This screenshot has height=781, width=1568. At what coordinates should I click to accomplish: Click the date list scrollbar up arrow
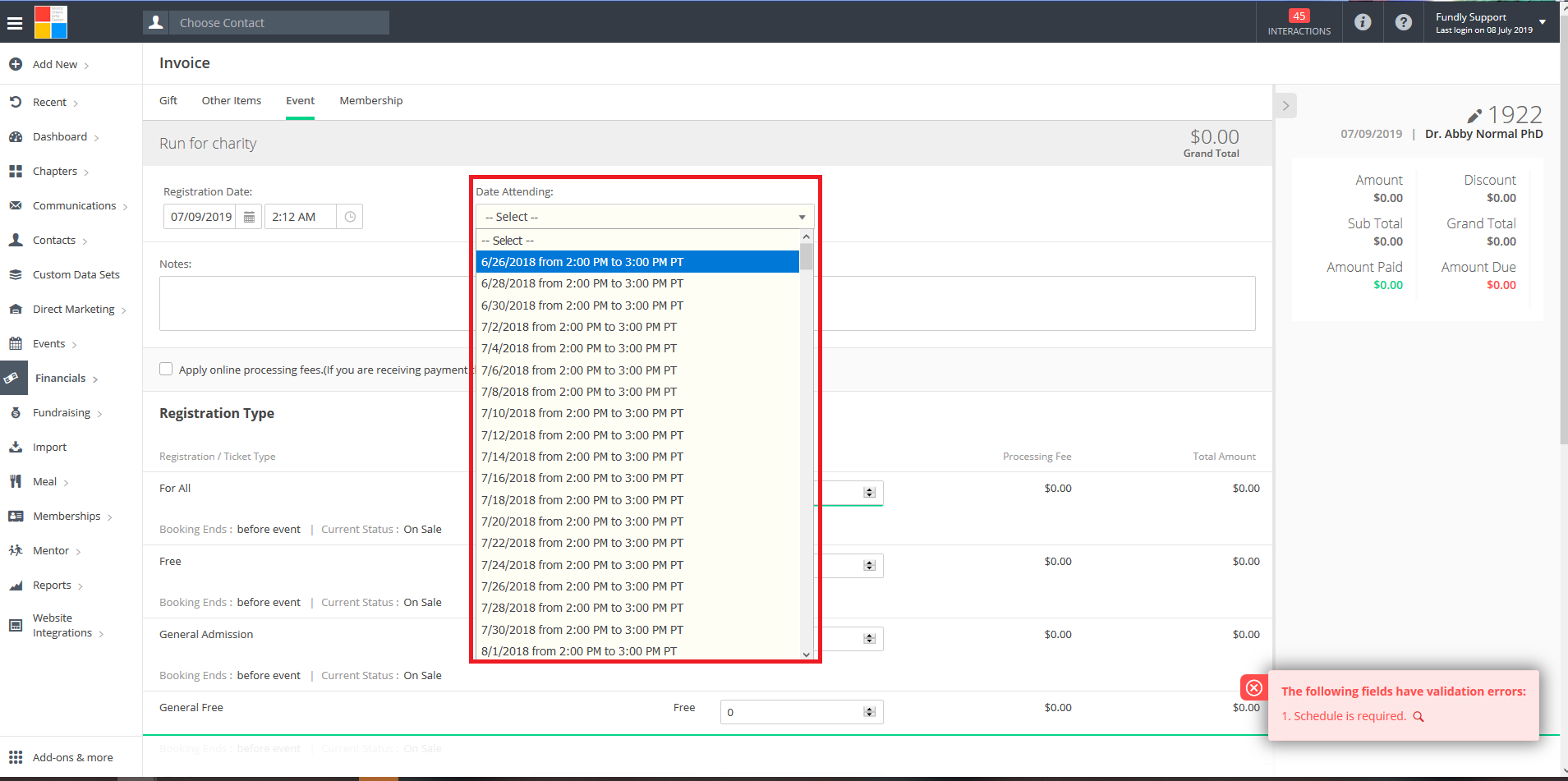pos(807,237)
